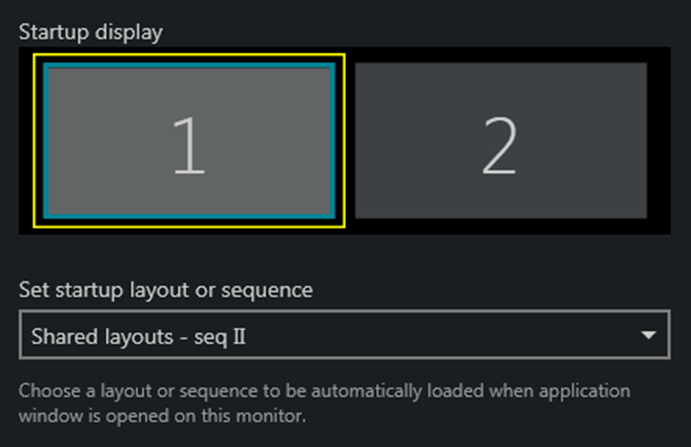Click the "Startup display" heading
The image size is (691, 447).
[90, 31]
